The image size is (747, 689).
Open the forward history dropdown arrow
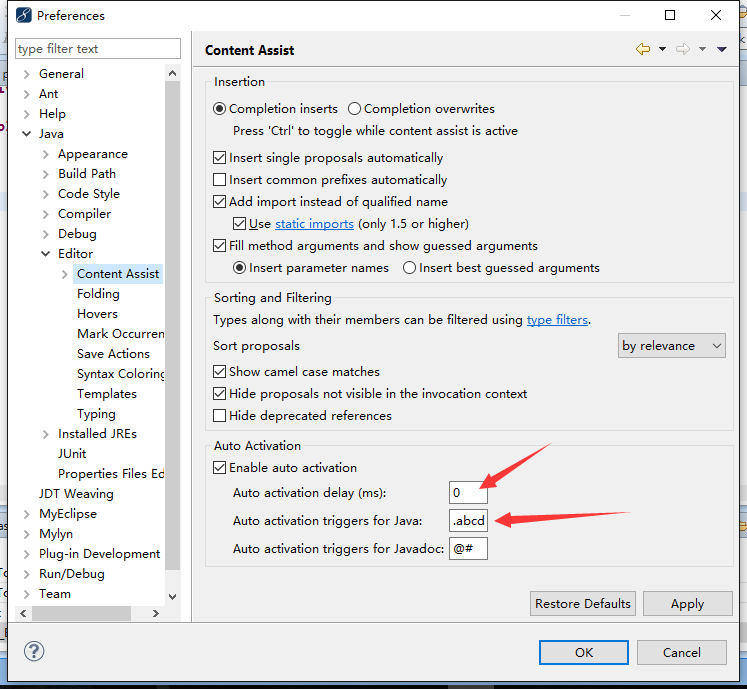[702, 49]
